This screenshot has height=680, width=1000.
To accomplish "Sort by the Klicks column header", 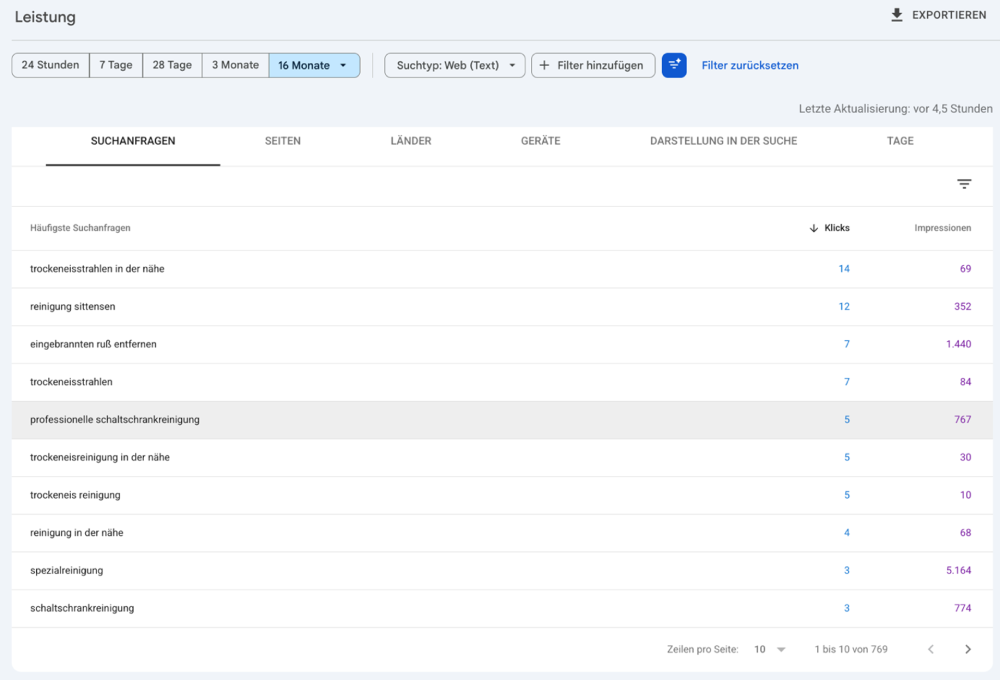I will click(x=830, y=228).
